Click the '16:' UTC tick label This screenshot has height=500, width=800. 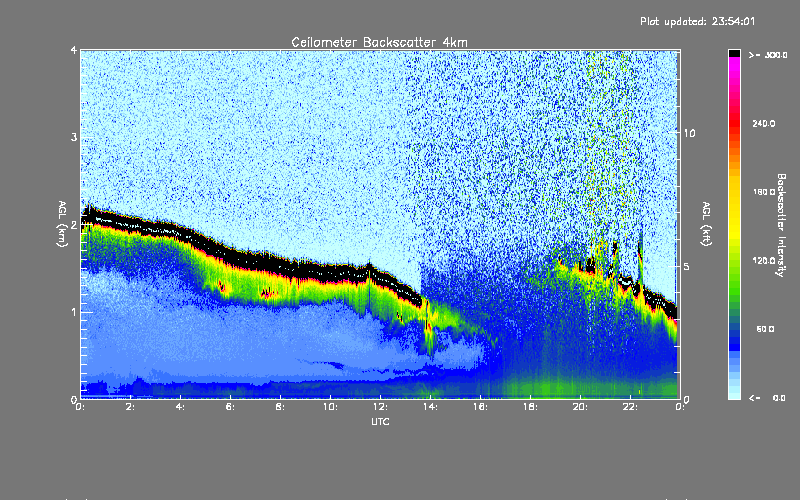click(x=480, y=407)
